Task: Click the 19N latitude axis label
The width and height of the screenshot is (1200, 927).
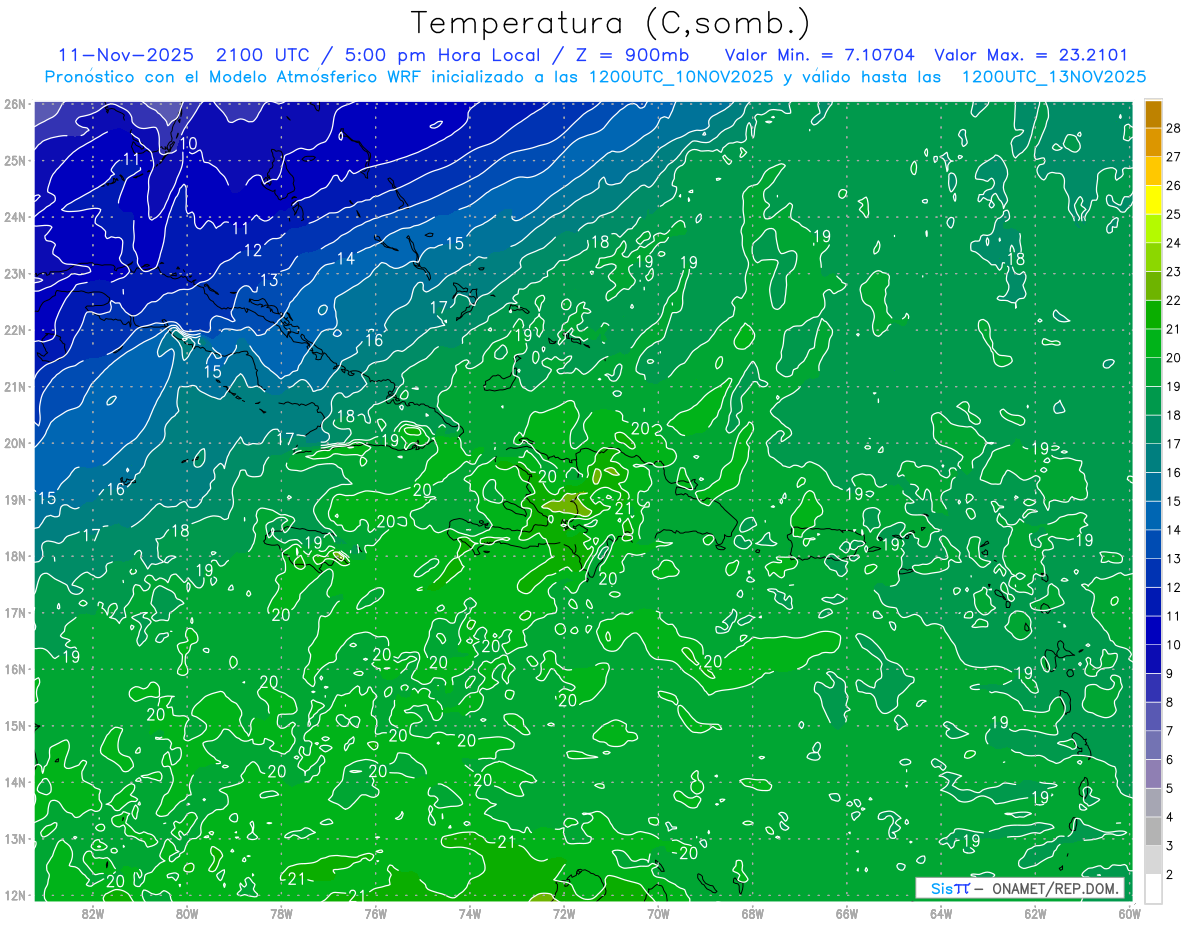Action: pyautogui.click(x=14, y=499)
